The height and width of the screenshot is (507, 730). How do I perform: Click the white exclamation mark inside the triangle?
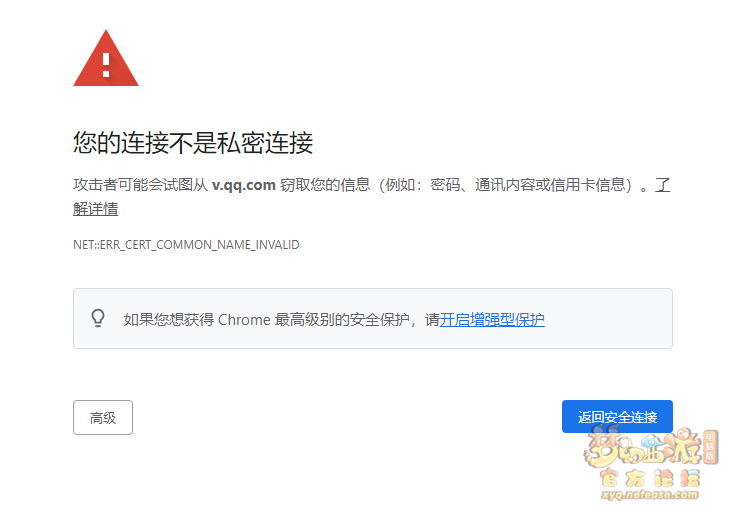pos(106,65)
